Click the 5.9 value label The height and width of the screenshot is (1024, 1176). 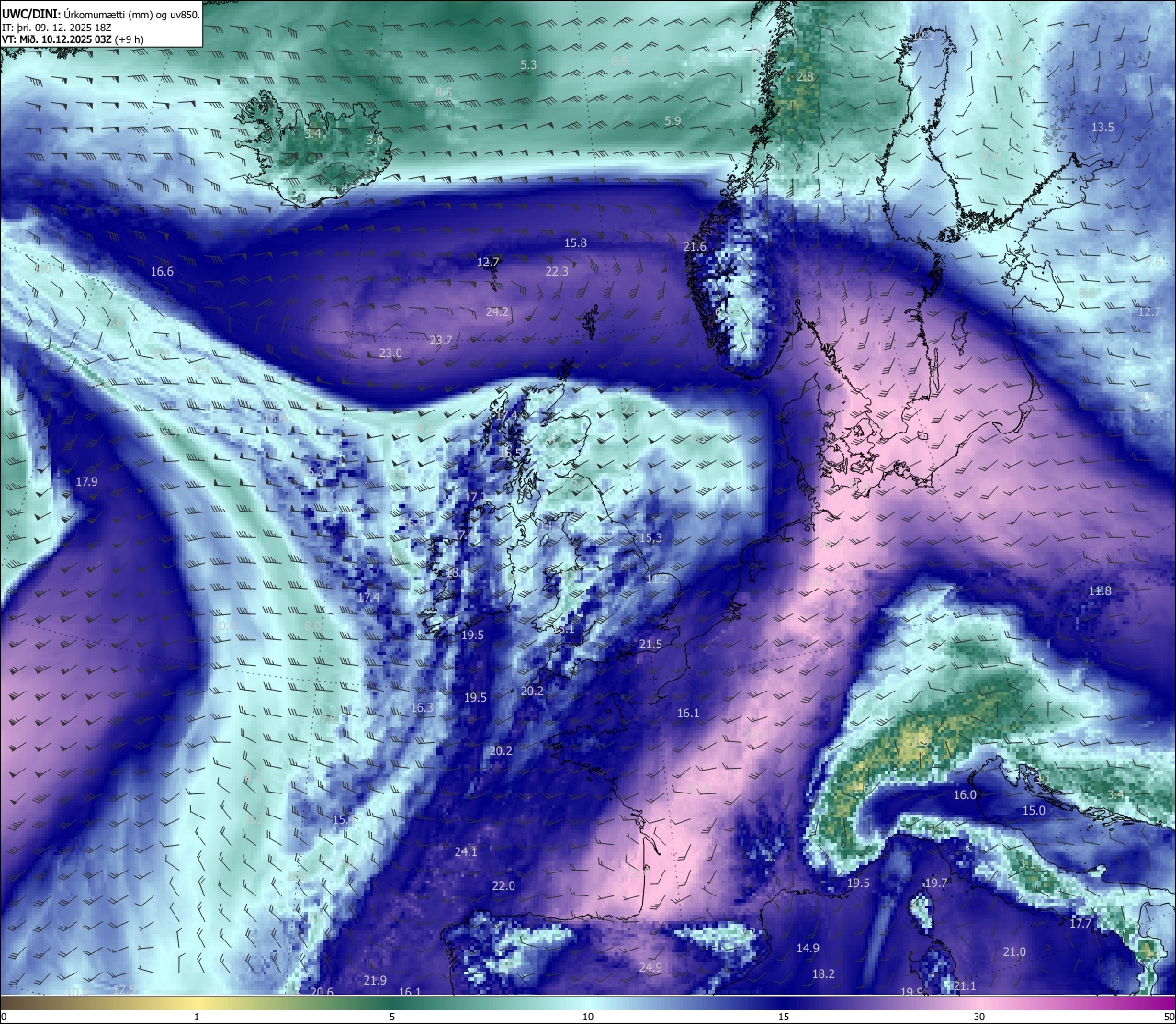click(673, 120)
